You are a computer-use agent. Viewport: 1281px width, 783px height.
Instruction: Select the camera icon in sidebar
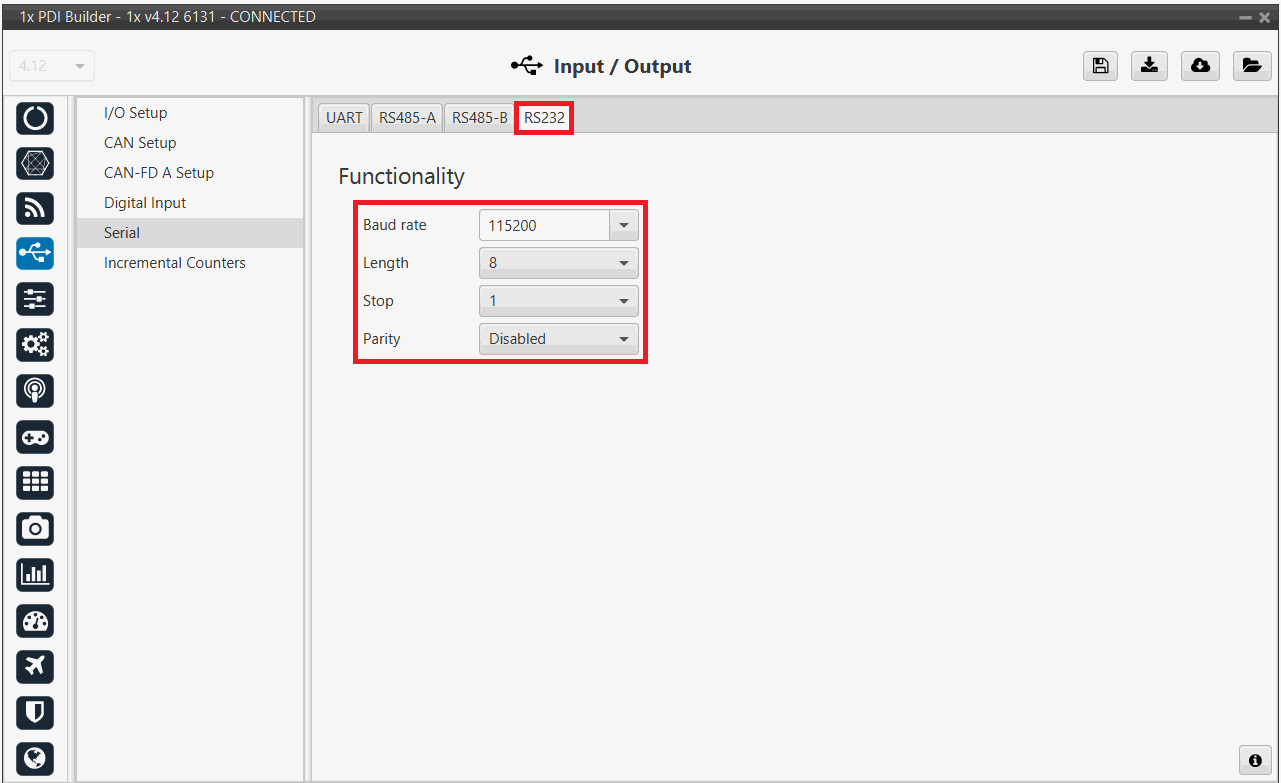pyautogui.click(x=35, y=528)
